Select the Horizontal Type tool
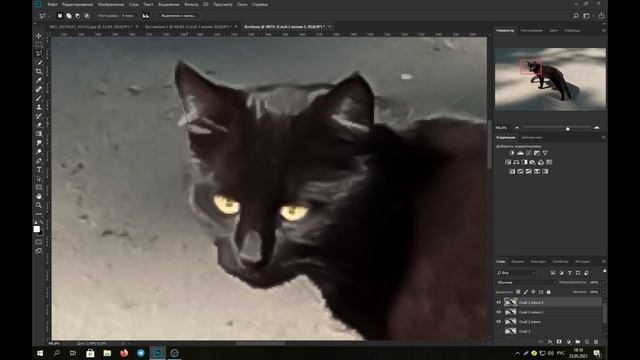 pyautogui.click(x=39, y=169)
